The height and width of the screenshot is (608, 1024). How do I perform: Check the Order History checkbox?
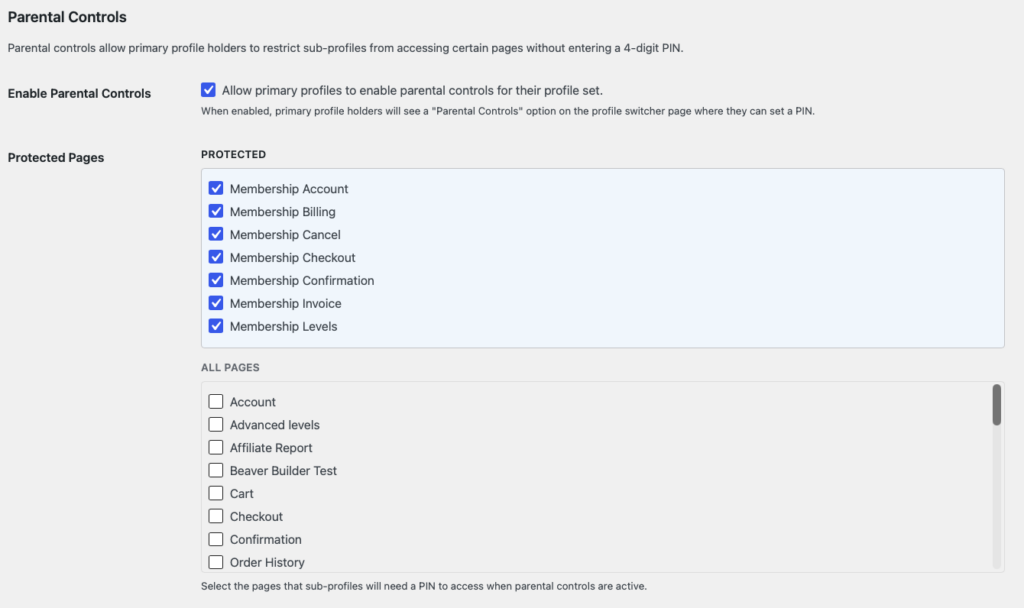coord(215,562)
